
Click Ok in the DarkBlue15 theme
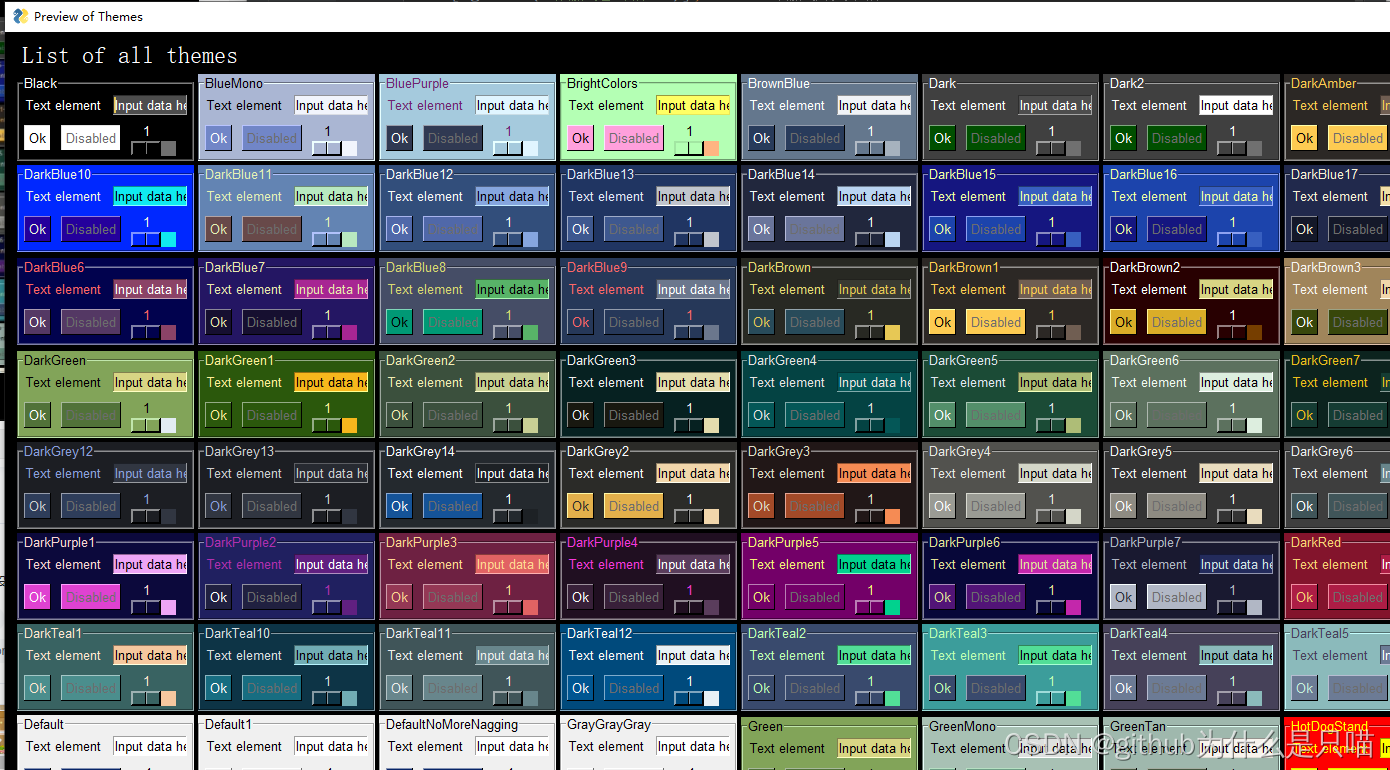pos(943,229)
